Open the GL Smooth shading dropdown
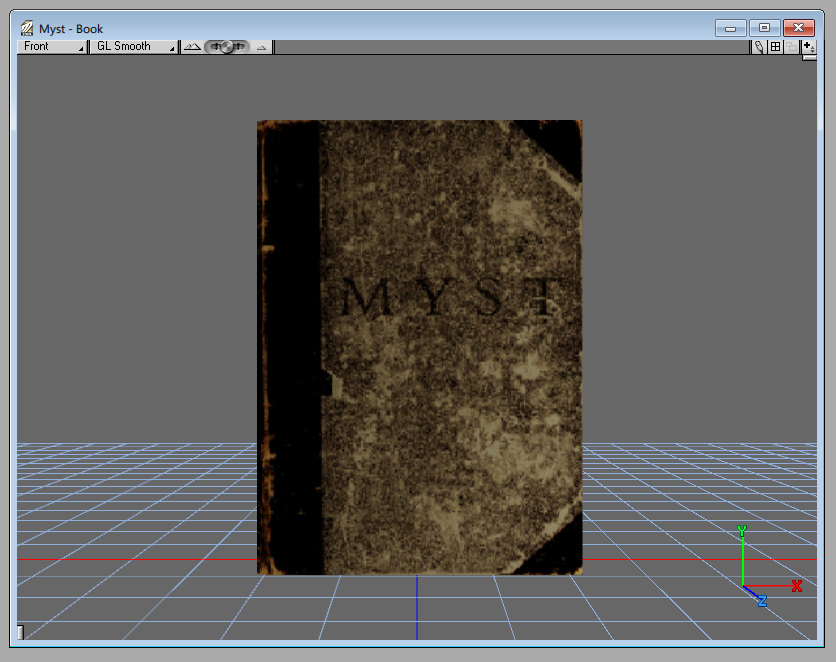Screen dimensions: 836x662 point(133,47)
